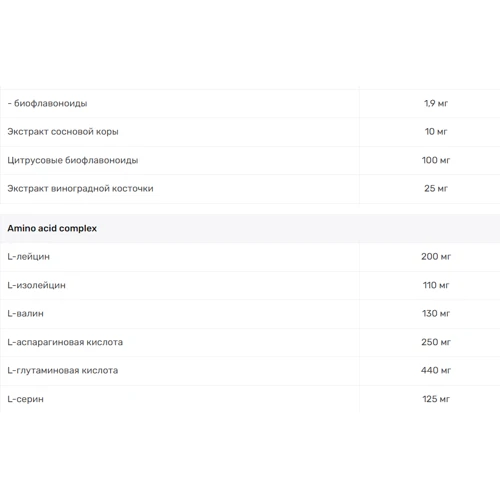The image size is (500, 500).
Task: Click L-глутаминовая кислота label
Action: pos(63,371)
